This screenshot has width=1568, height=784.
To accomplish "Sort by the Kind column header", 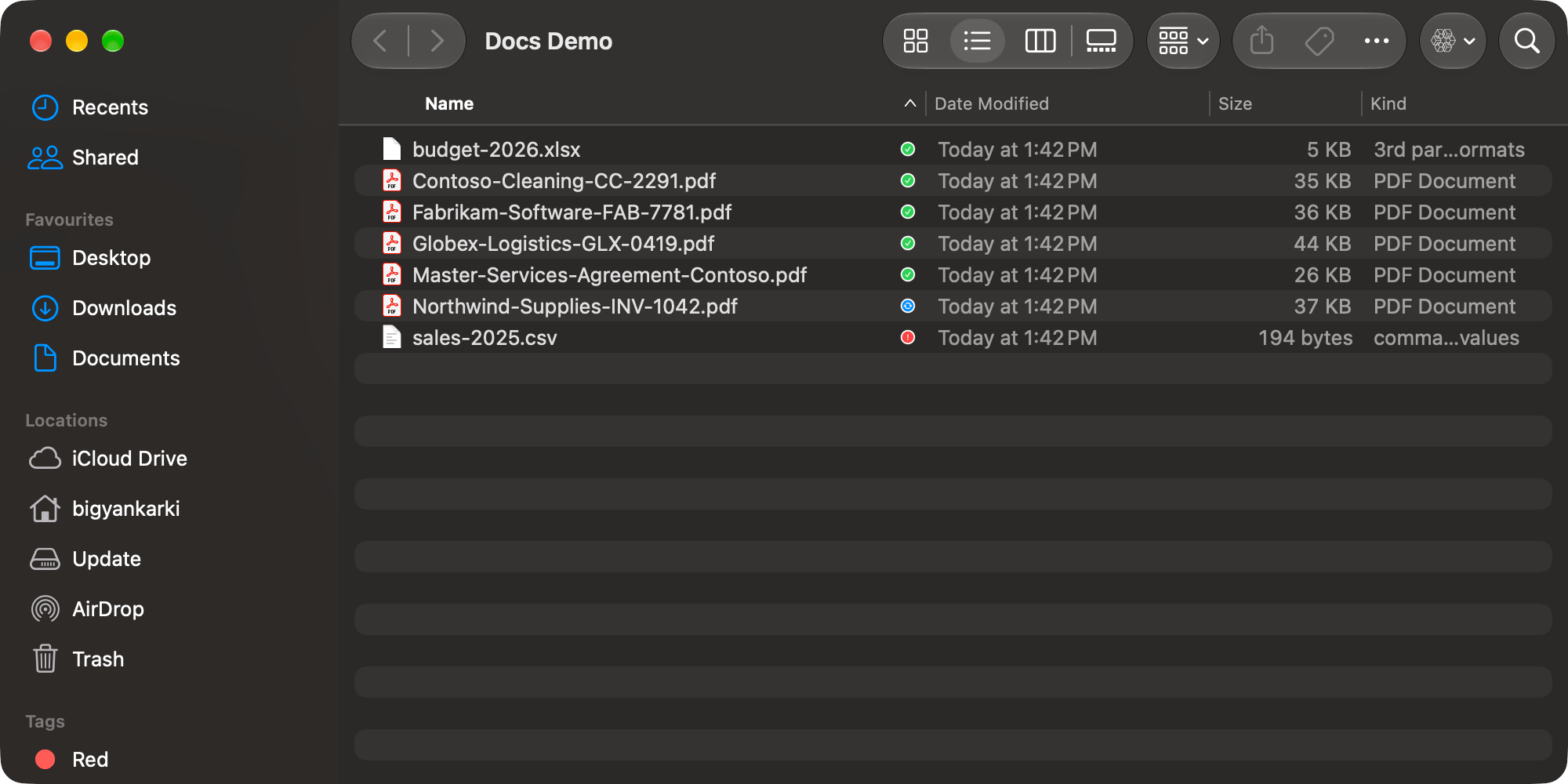I will (x=1388, y=103).
